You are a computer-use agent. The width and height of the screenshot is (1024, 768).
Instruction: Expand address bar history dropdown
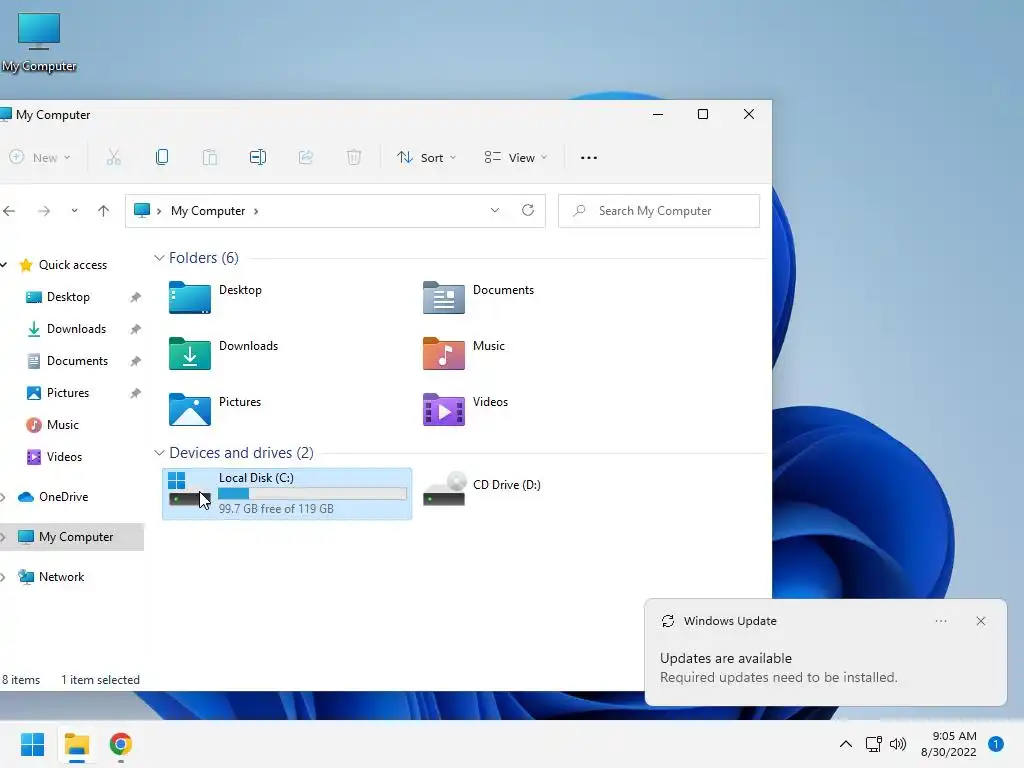tap(494, 210)
